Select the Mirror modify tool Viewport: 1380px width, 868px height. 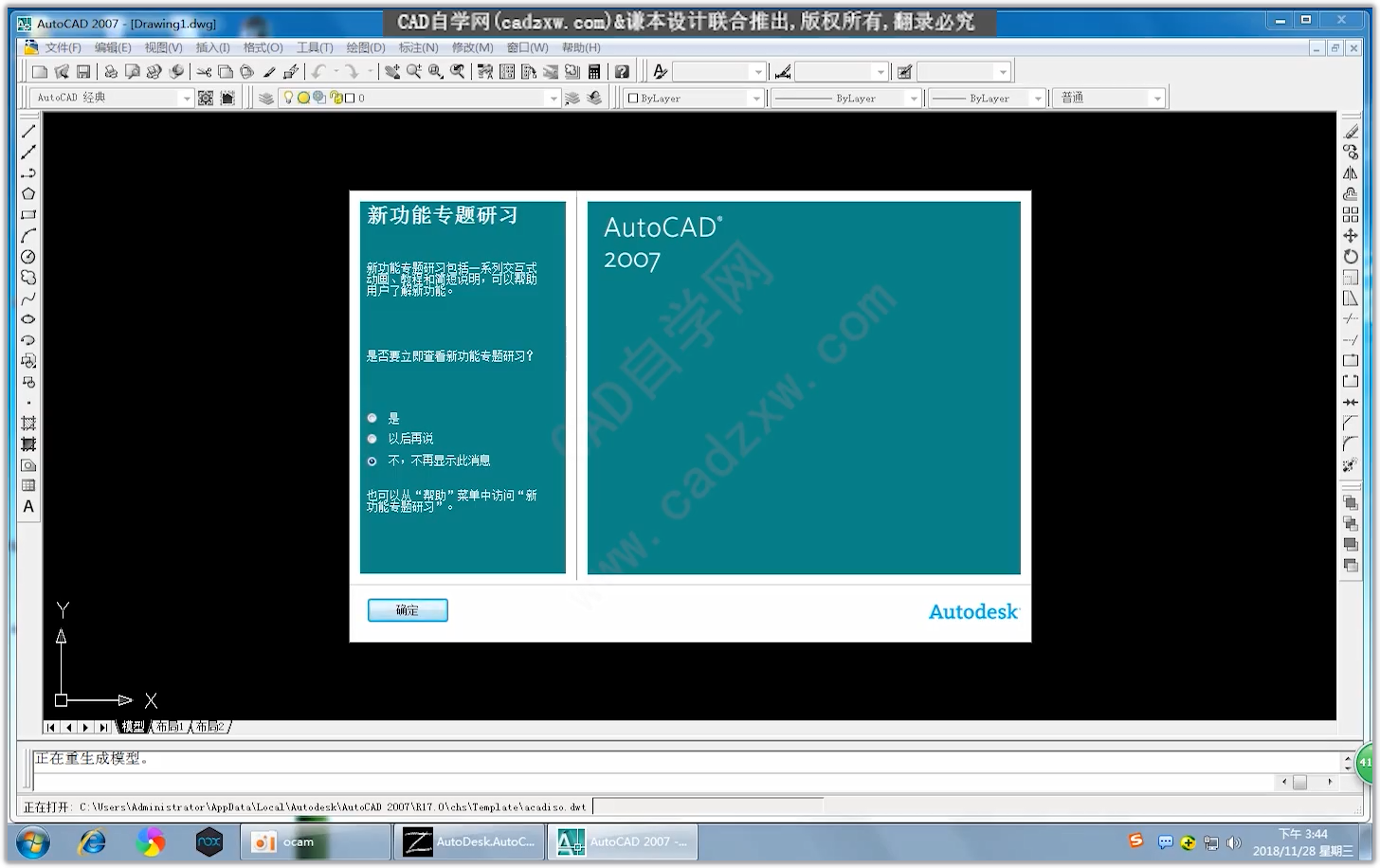click(x=1351, y=172)
